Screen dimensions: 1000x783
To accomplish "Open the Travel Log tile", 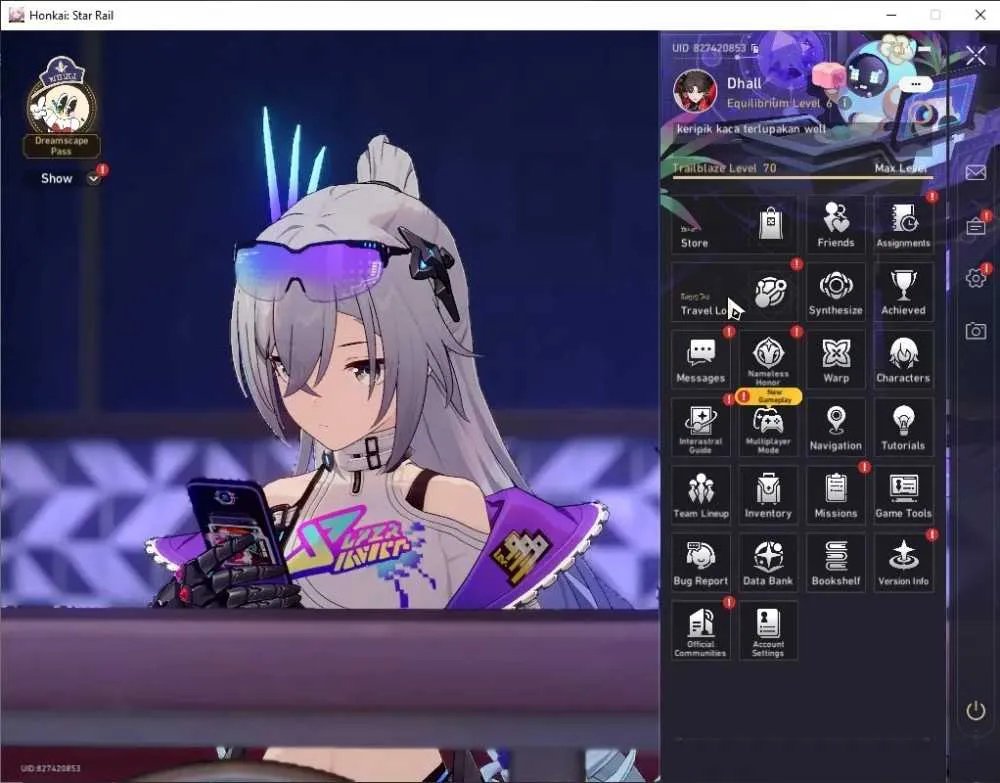I will pyautogui.click(x=734, y=292).
